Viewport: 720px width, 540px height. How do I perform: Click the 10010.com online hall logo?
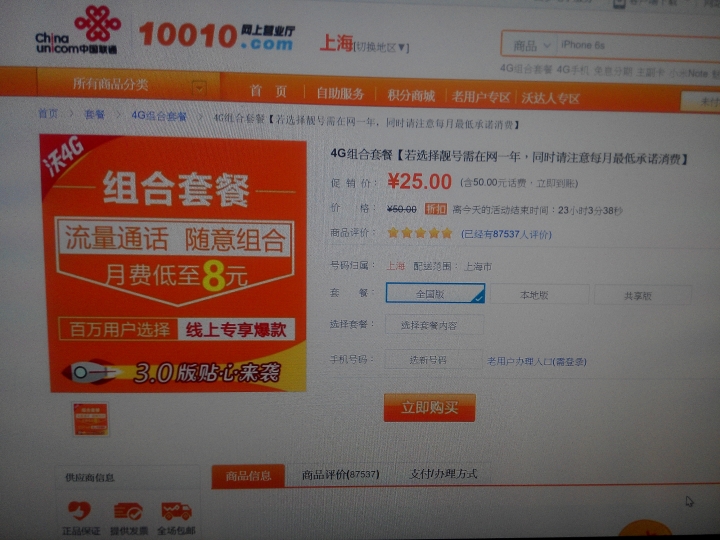tap(217, 36)
